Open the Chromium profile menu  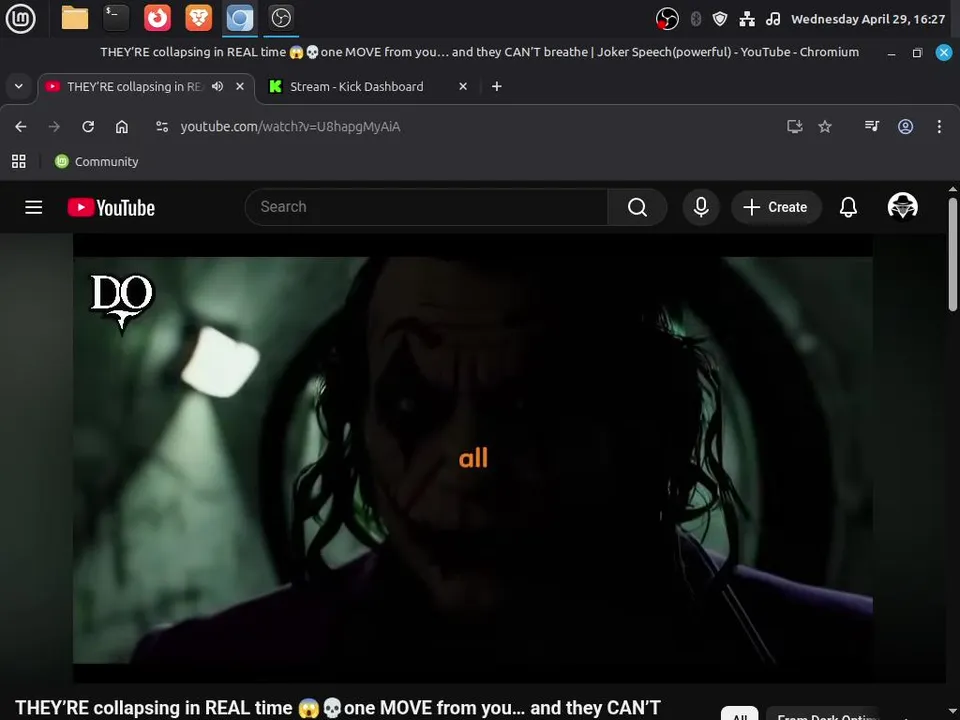[x=906, y=127]
